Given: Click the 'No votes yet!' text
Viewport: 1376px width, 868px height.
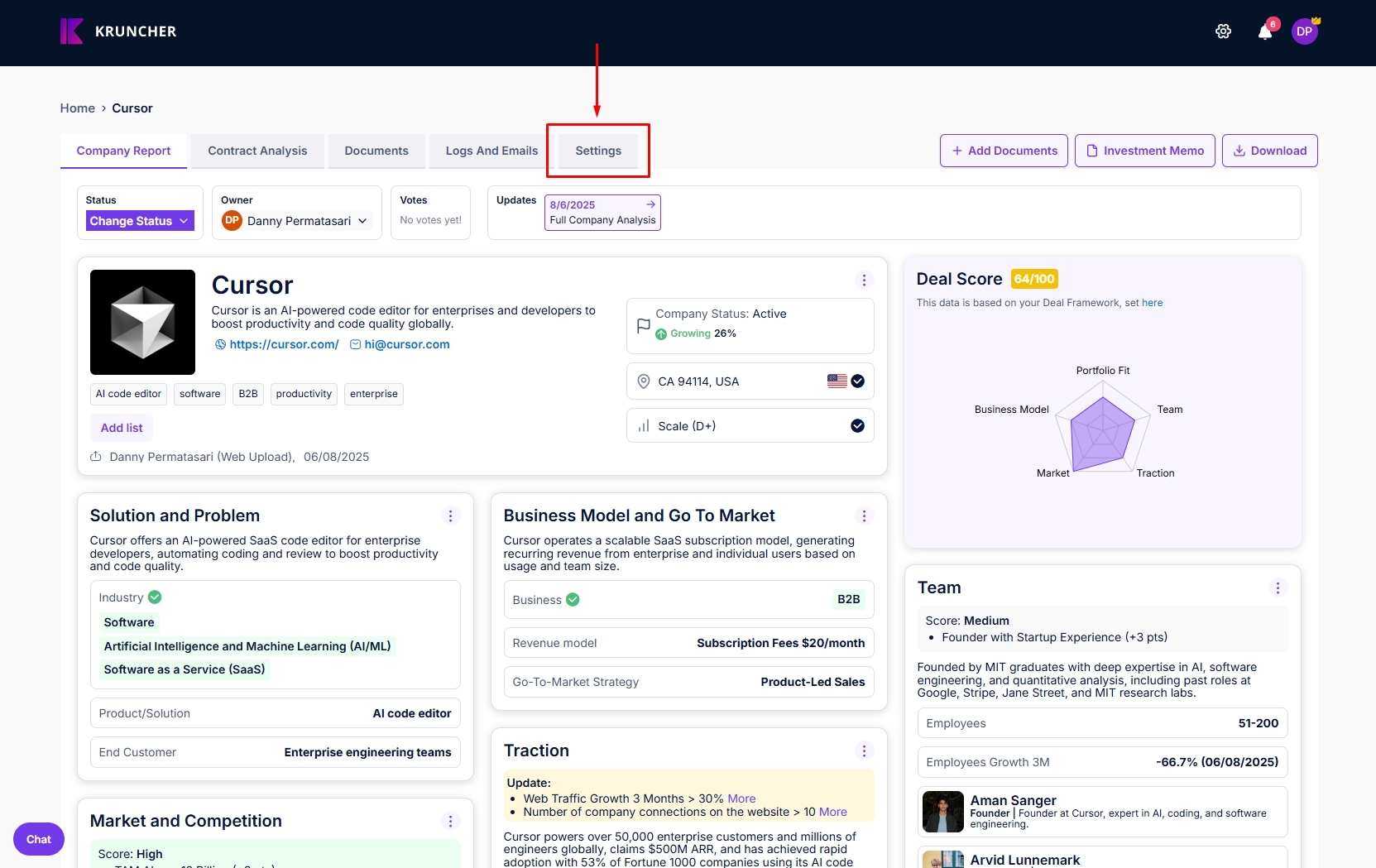Looking at the screenshot, I should pyautogui.click(x=430, y=220).
